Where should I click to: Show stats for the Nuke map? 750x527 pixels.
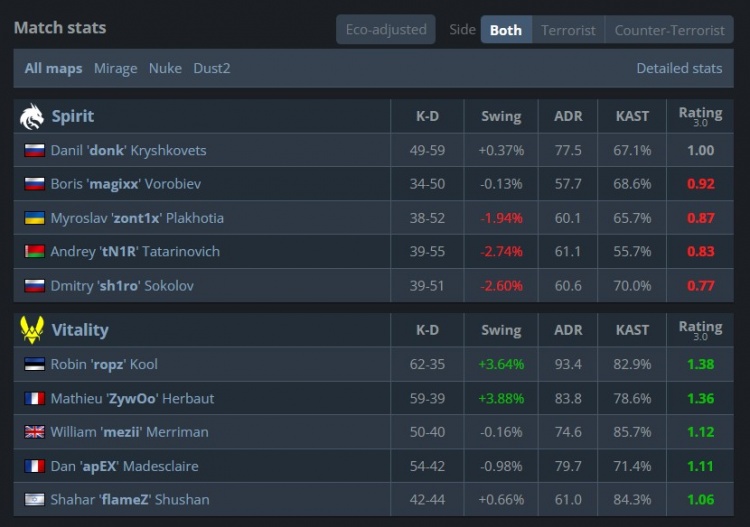(165, 68)
